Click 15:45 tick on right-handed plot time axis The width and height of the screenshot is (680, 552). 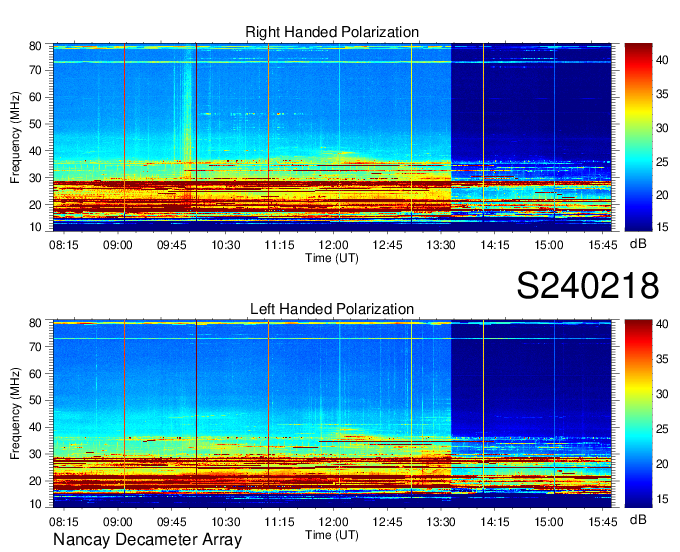click(603, 245)
